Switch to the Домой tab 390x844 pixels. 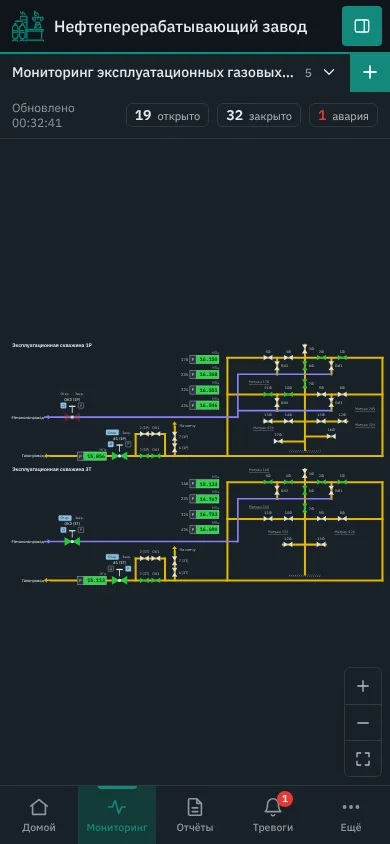39,815
